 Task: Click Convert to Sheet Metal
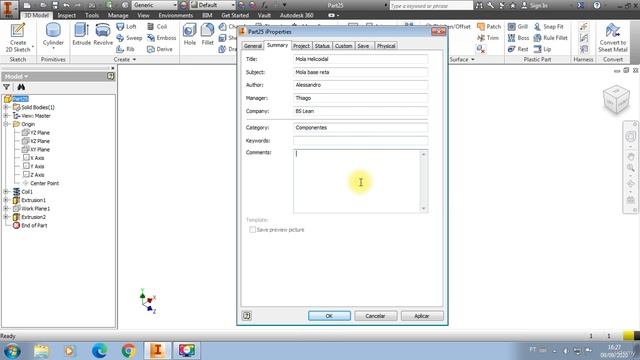(613, 38)
